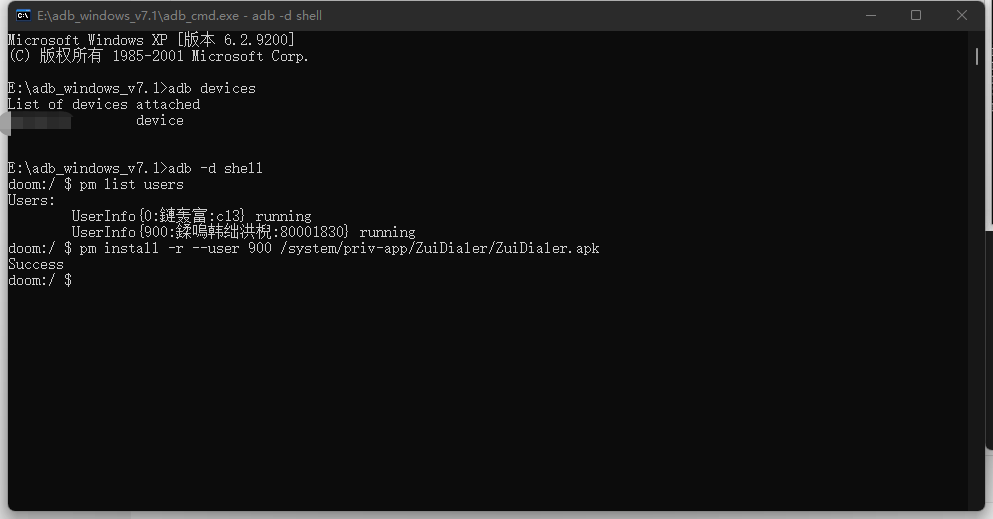Click the 'adb -d shell' command line
Screen dimensions: 993x519
click(x=135, y=168)
